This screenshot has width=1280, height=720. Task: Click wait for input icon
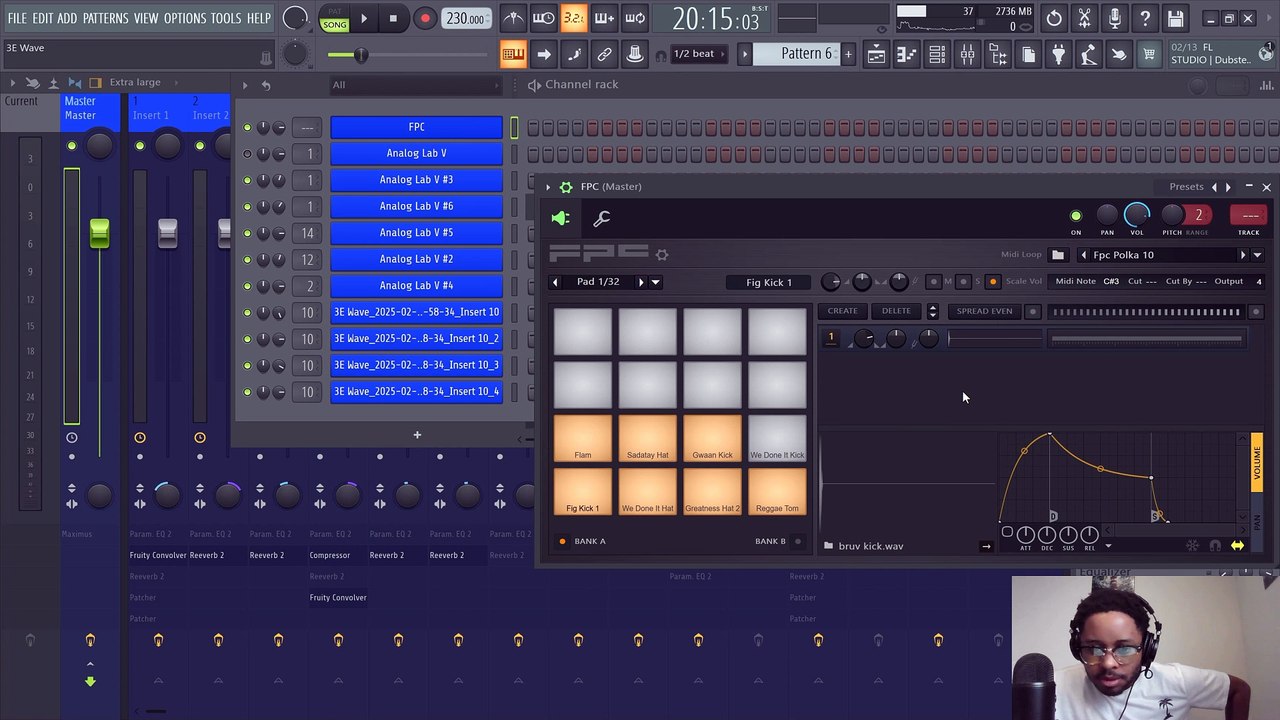tap(543, 18)
